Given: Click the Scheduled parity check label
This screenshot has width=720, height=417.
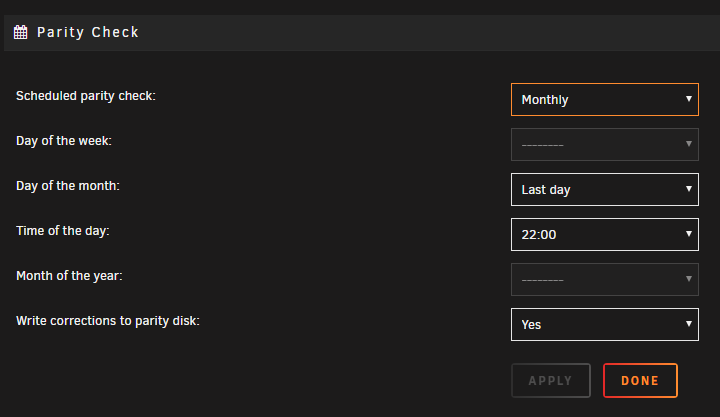Looking at the screenshot, I should pos(86,96).
